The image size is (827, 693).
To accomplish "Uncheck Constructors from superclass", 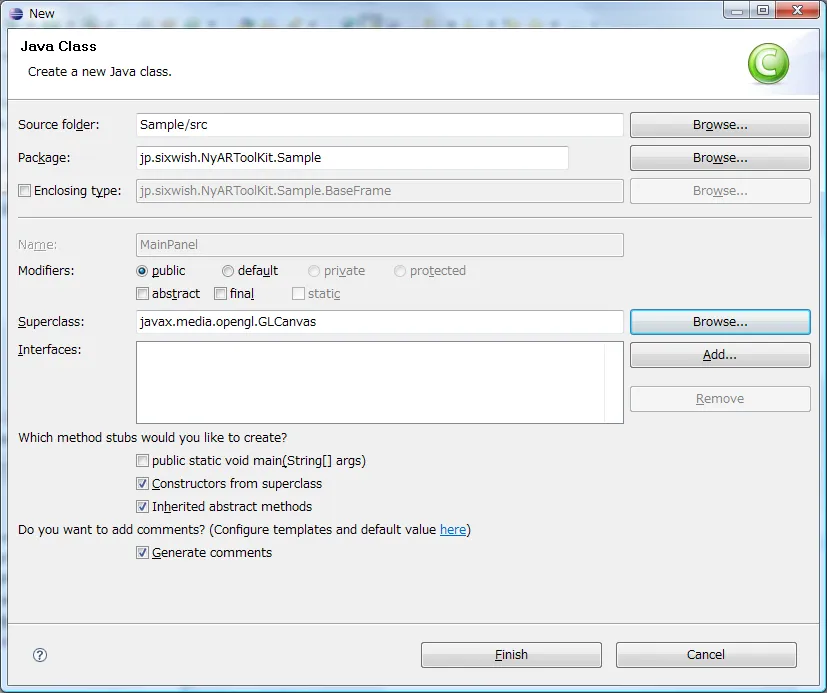I will pos(142,484).
